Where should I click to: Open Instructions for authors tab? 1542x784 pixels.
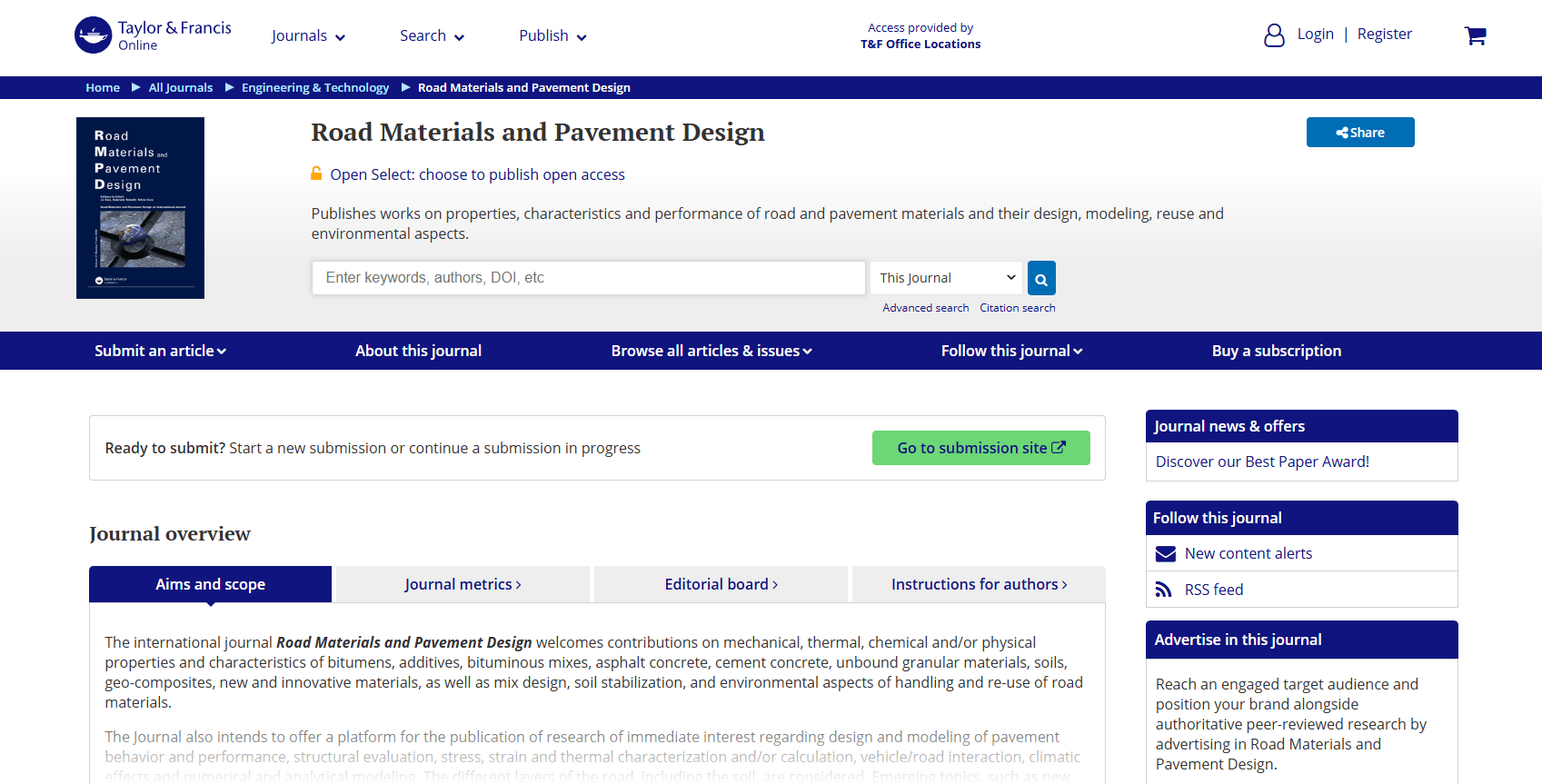point(979,584)
